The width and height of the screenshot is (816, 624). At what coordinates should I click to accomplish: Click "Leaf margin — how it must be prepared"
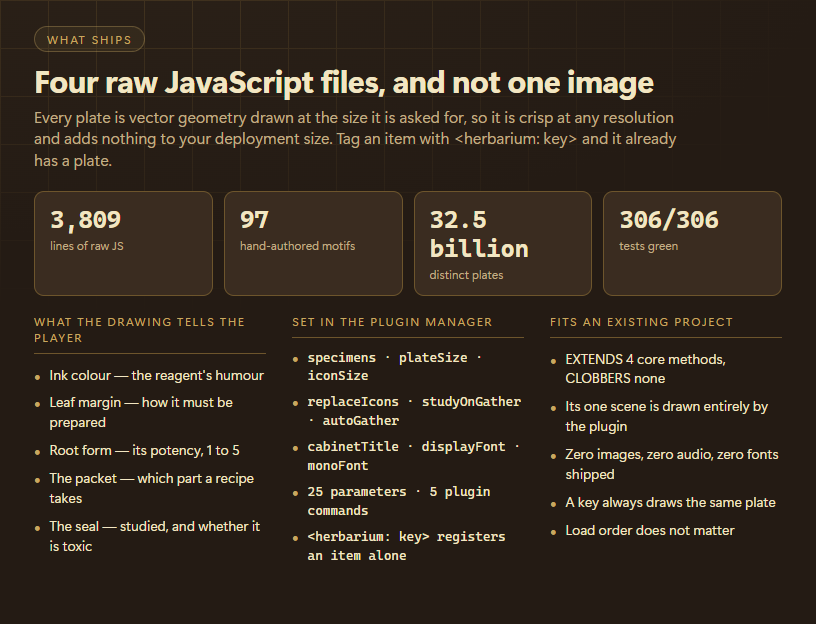pos(141,412)
